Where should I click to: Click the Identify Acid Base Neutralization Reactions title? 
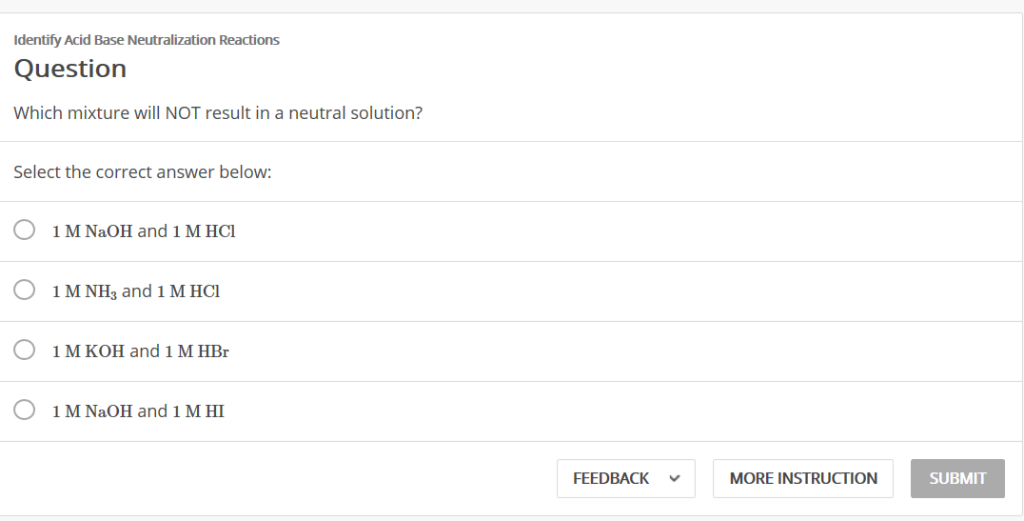pos(146,40)
